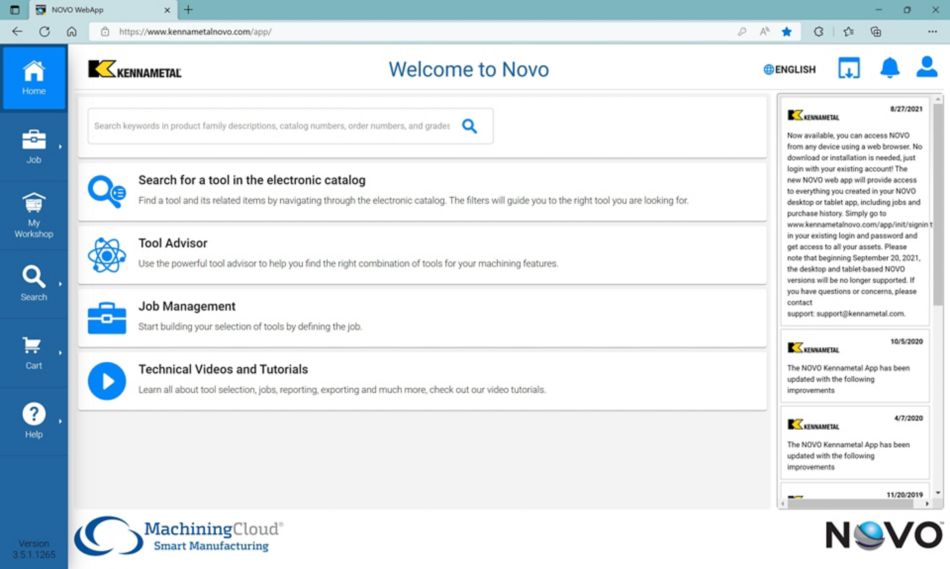Image resolution: width=950 pixels, height=569 pixels.
Task: Click the site info lock icon
Action: pos(105,32)
